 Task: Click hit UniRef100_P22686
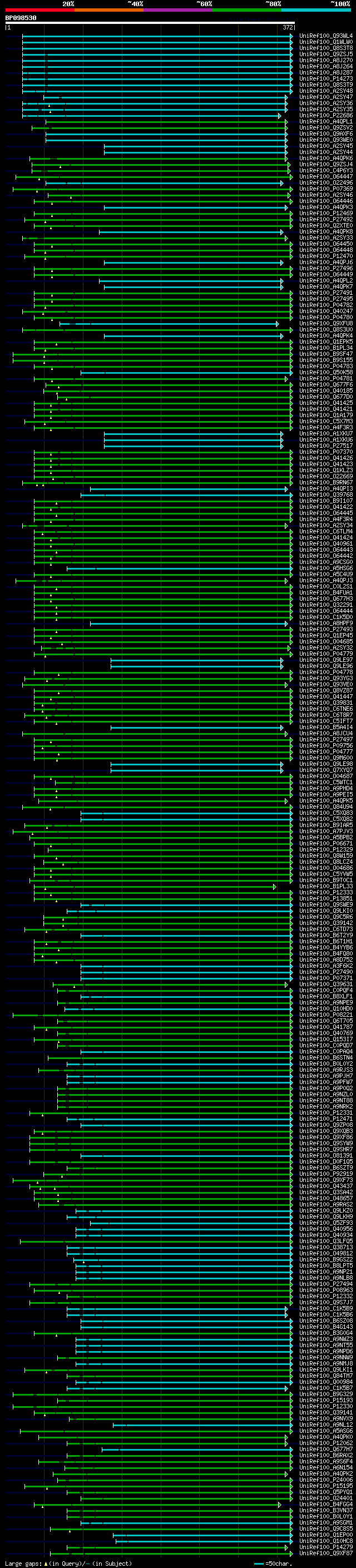pos(325,116)
